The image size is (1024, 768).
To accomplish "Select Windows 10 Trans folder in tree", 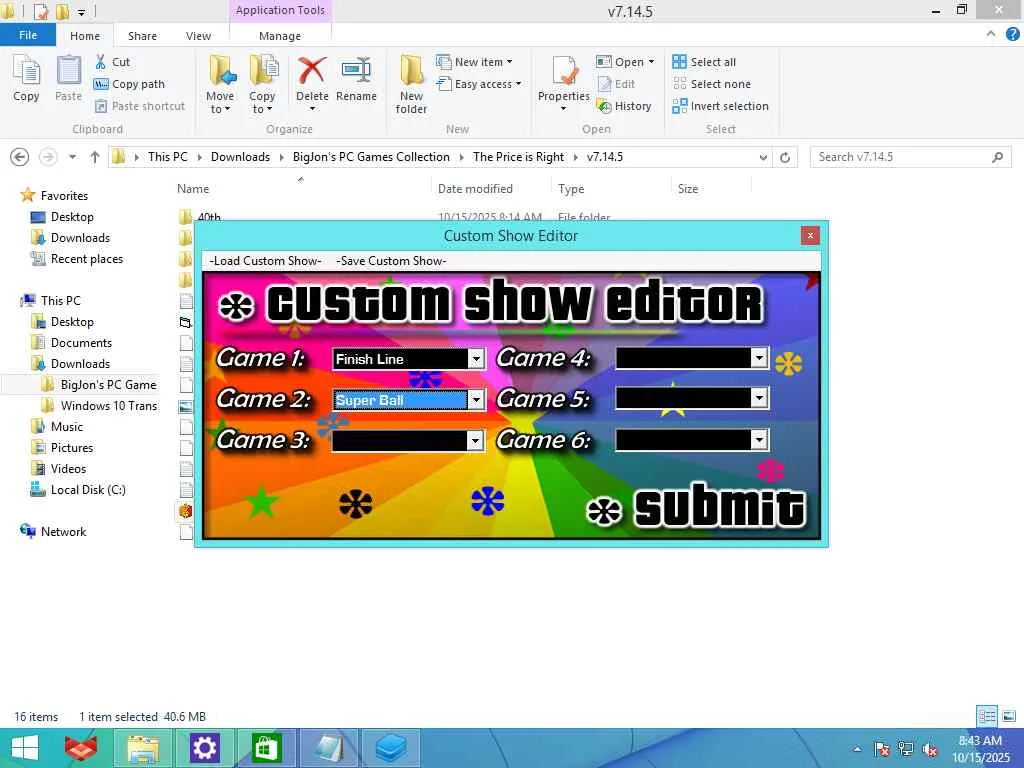I will click(99, 406).
